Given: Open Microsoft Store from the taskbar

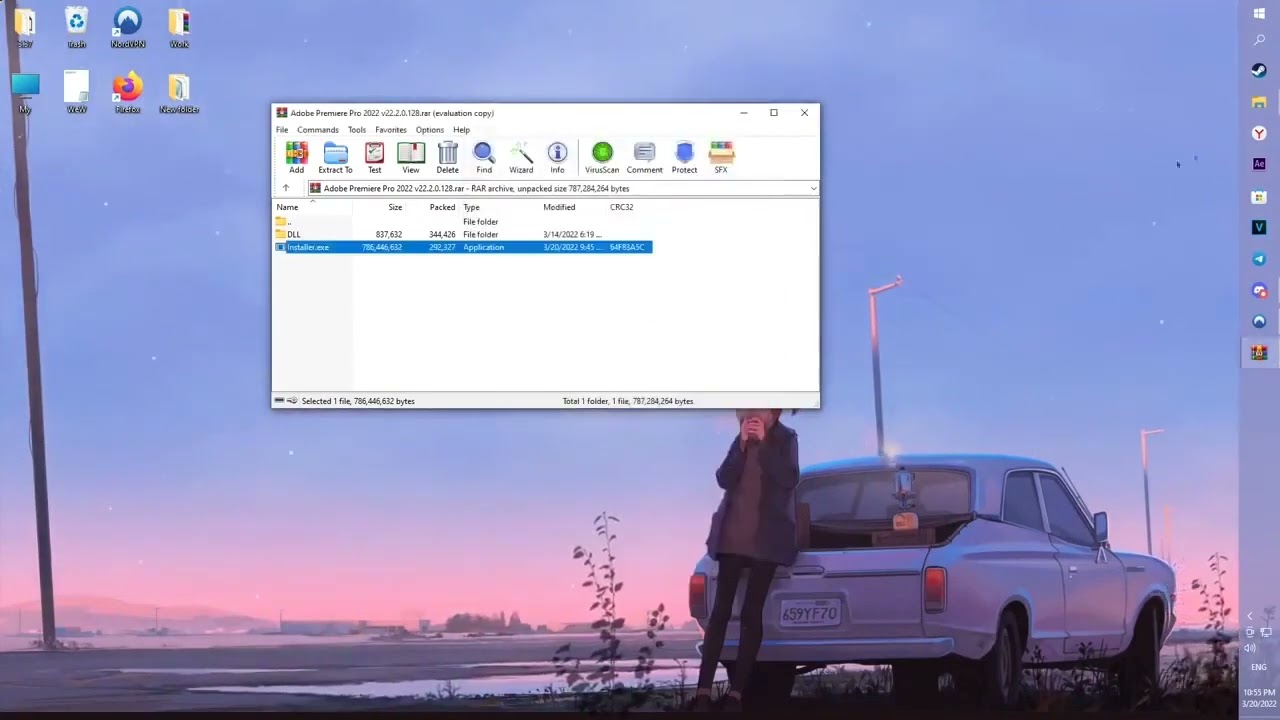Looking at the screenshot, I should (1259, 196).
